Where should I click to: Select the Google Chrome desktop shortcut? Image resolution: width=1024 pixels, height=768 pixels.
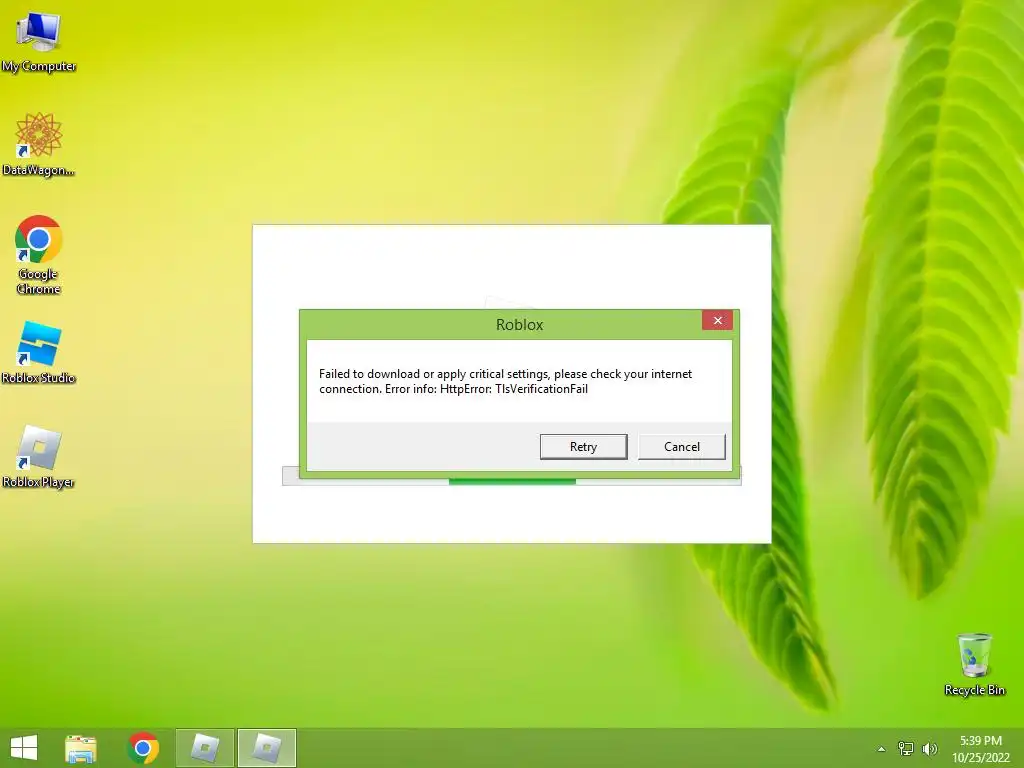39,255
